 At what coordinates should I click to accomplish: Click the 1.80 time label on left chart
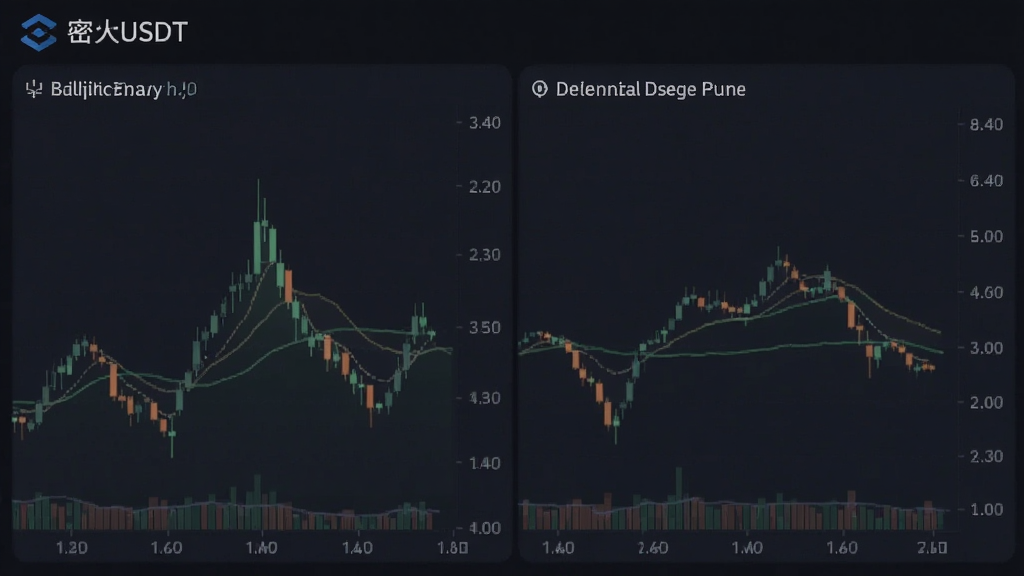pos(452,547)
